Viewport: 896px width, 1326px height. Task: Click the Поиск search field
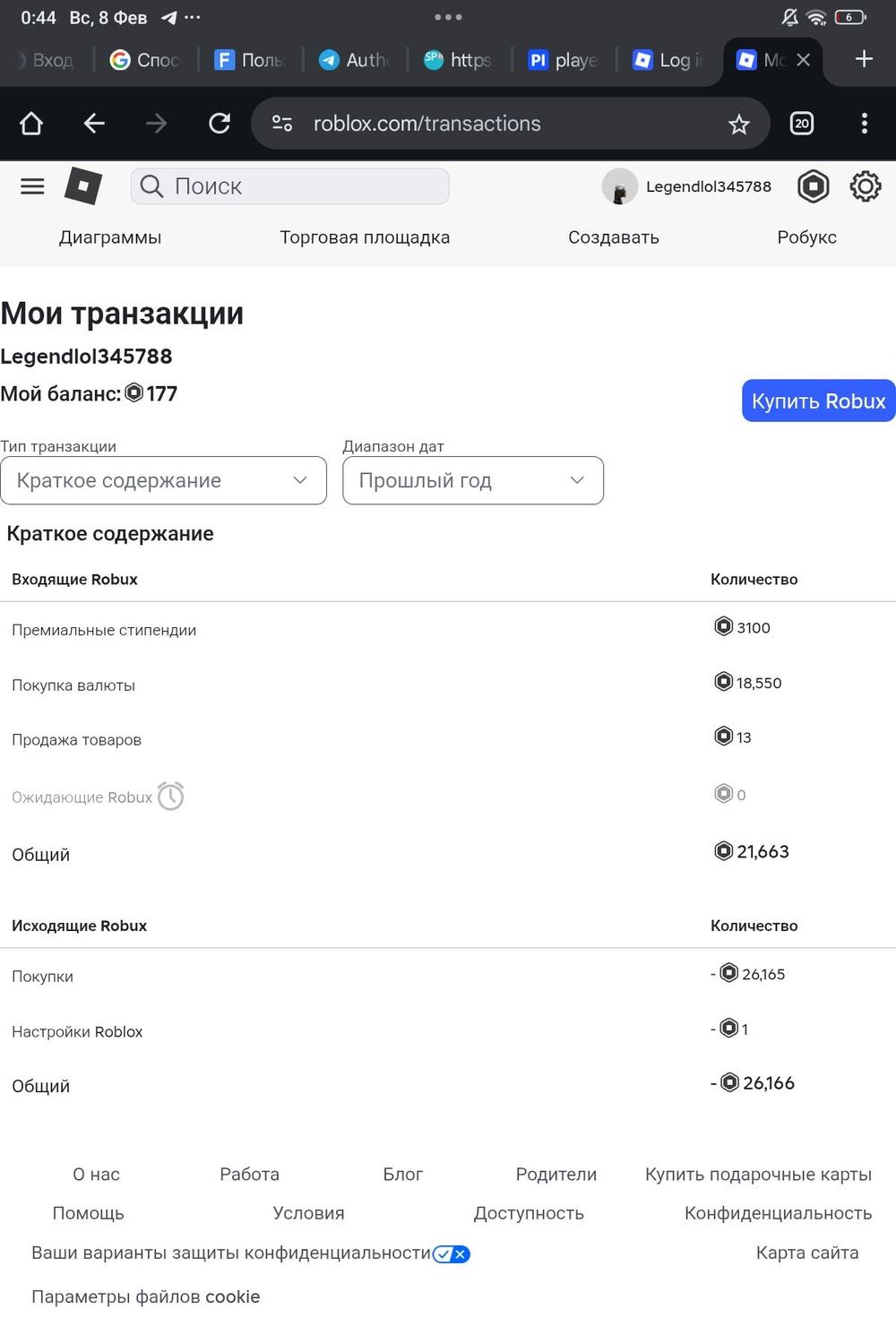(x=290, y=186)
